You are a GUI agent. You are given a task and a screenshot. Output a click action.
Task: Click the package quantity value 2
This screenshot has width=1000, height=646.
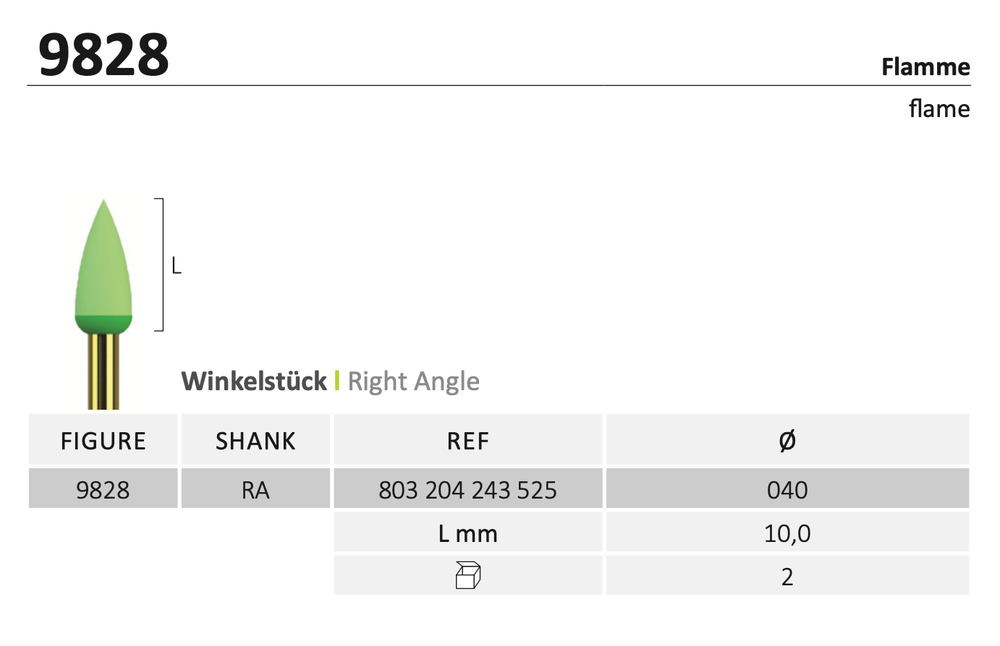click(787, 577)
